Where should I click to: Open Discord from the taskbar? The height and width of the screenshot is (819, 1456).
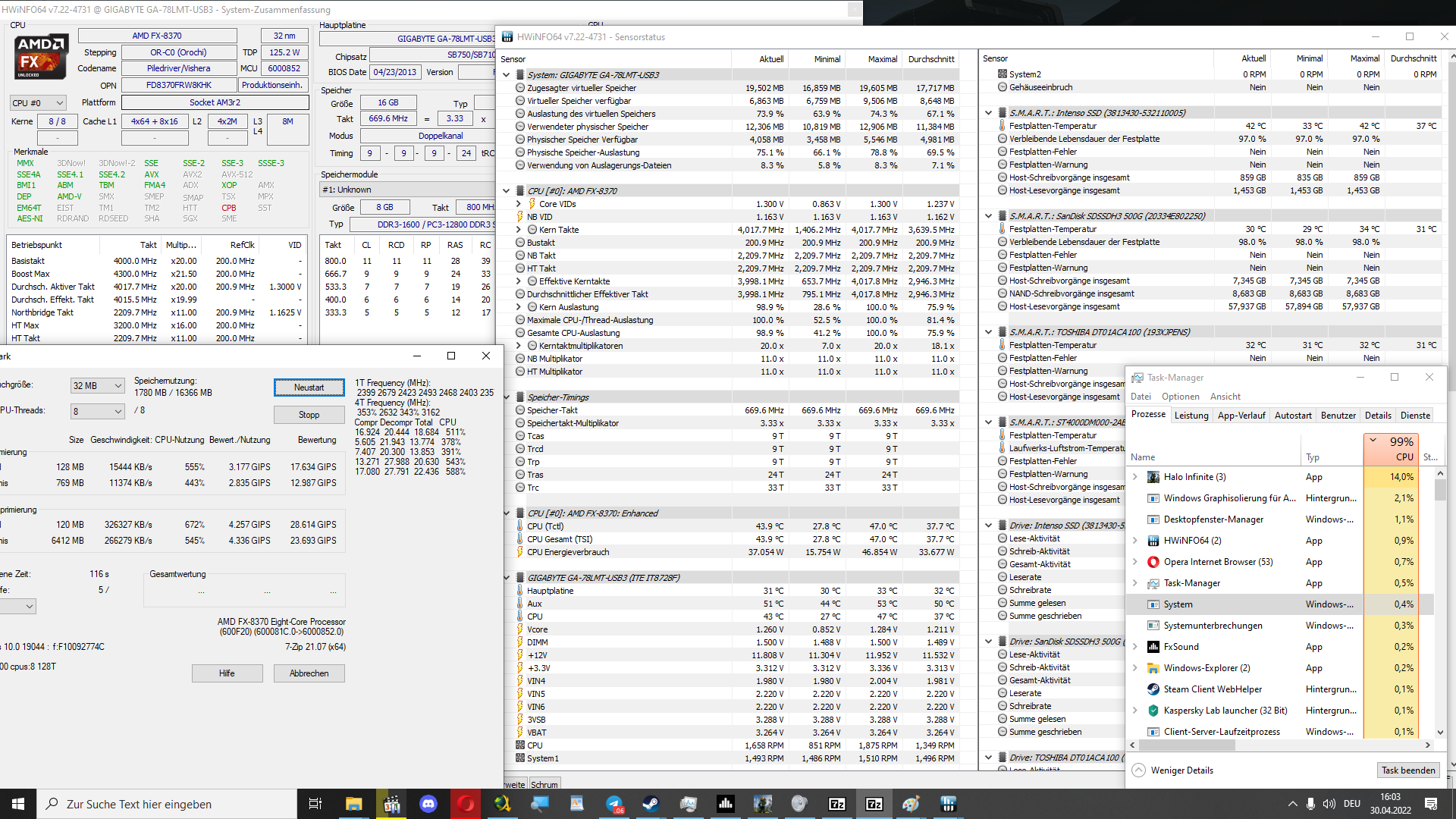(428, 804)
